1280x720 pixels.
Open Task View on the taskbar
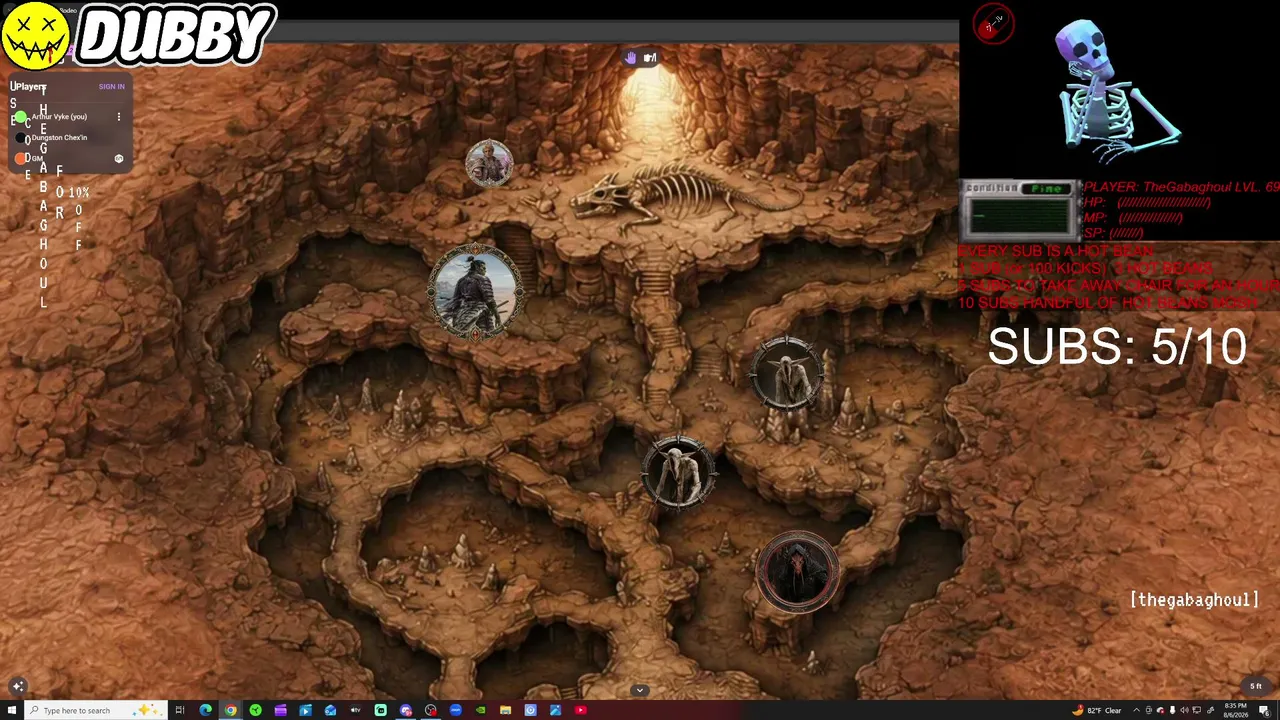coord(181,710)
